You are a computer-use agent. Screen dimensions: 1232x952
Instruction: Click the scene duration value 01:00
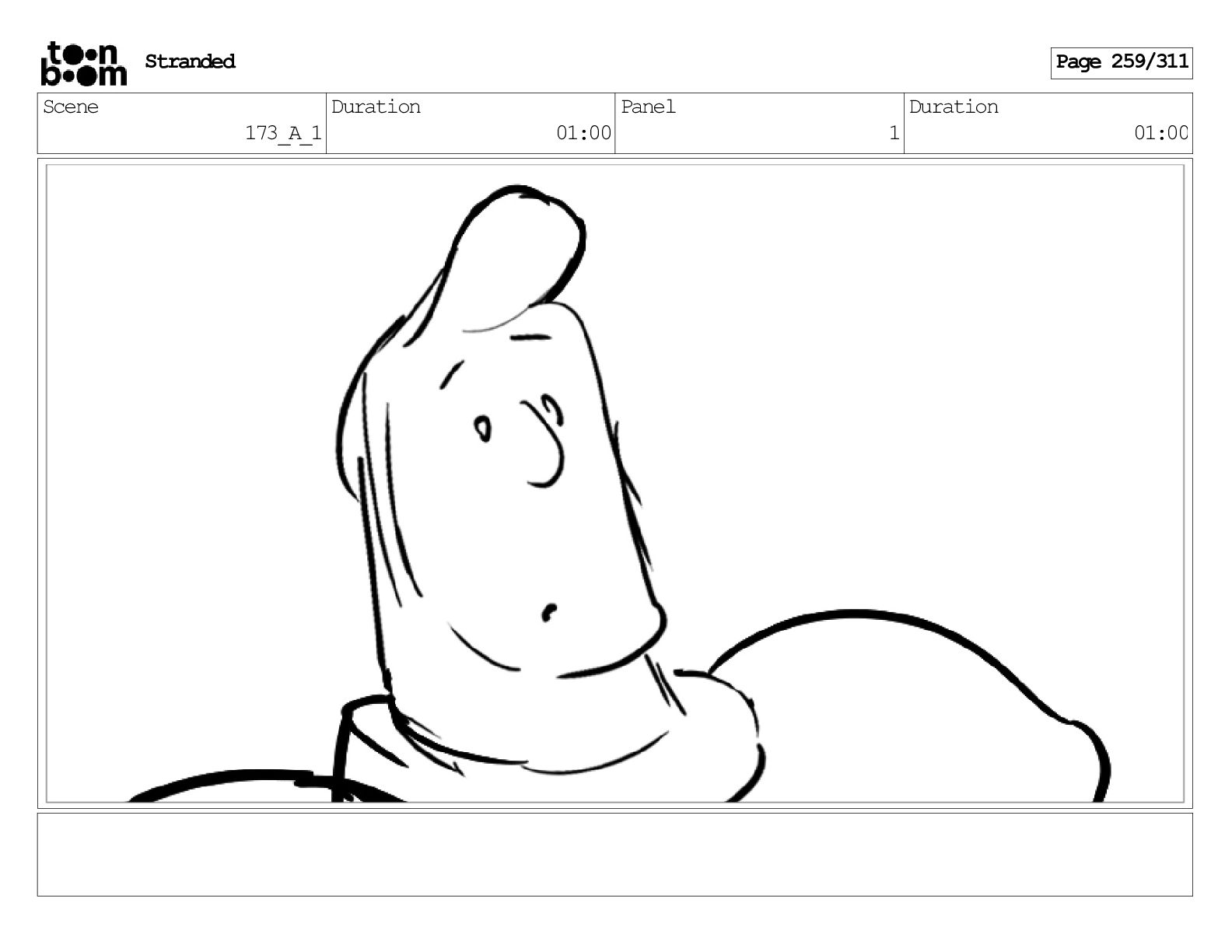583,133
